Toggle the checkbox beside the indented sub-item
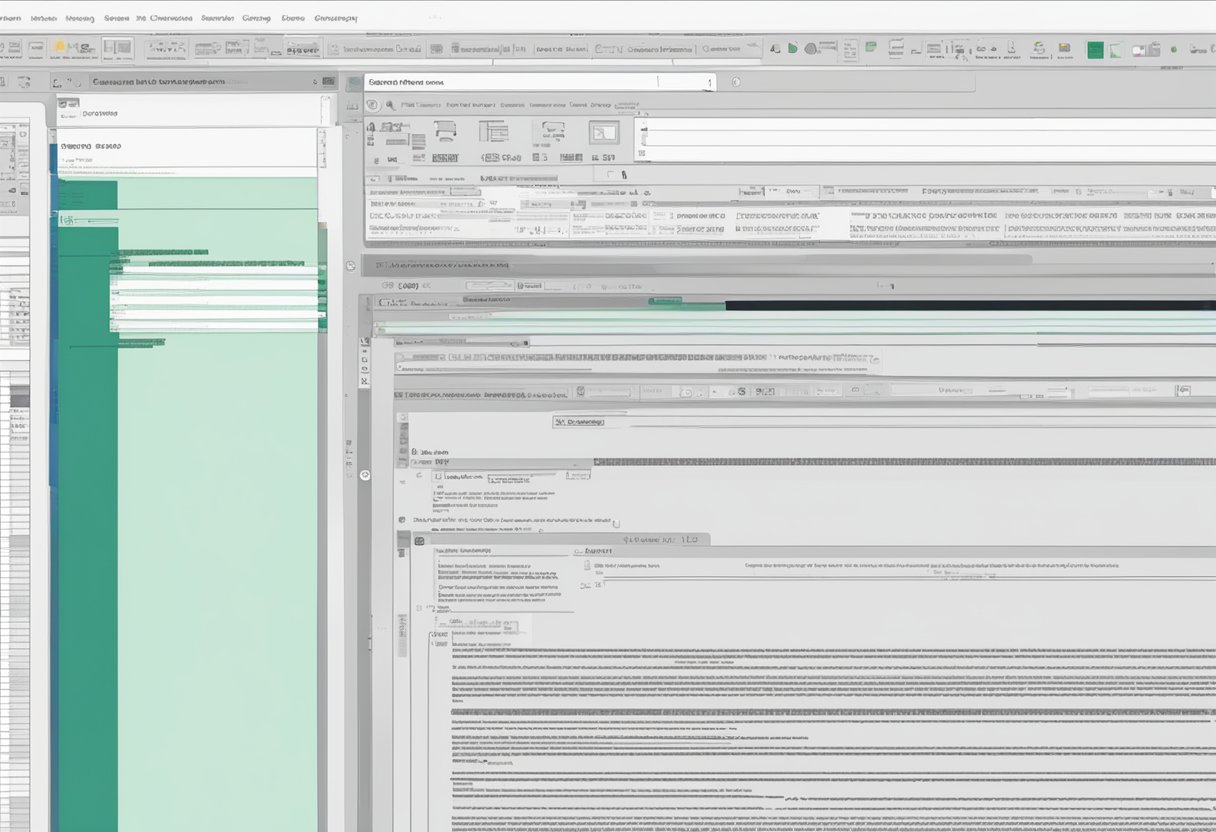Image resolution: width=1216 pixels, height=832 pixels. click(x=438, y=476)
